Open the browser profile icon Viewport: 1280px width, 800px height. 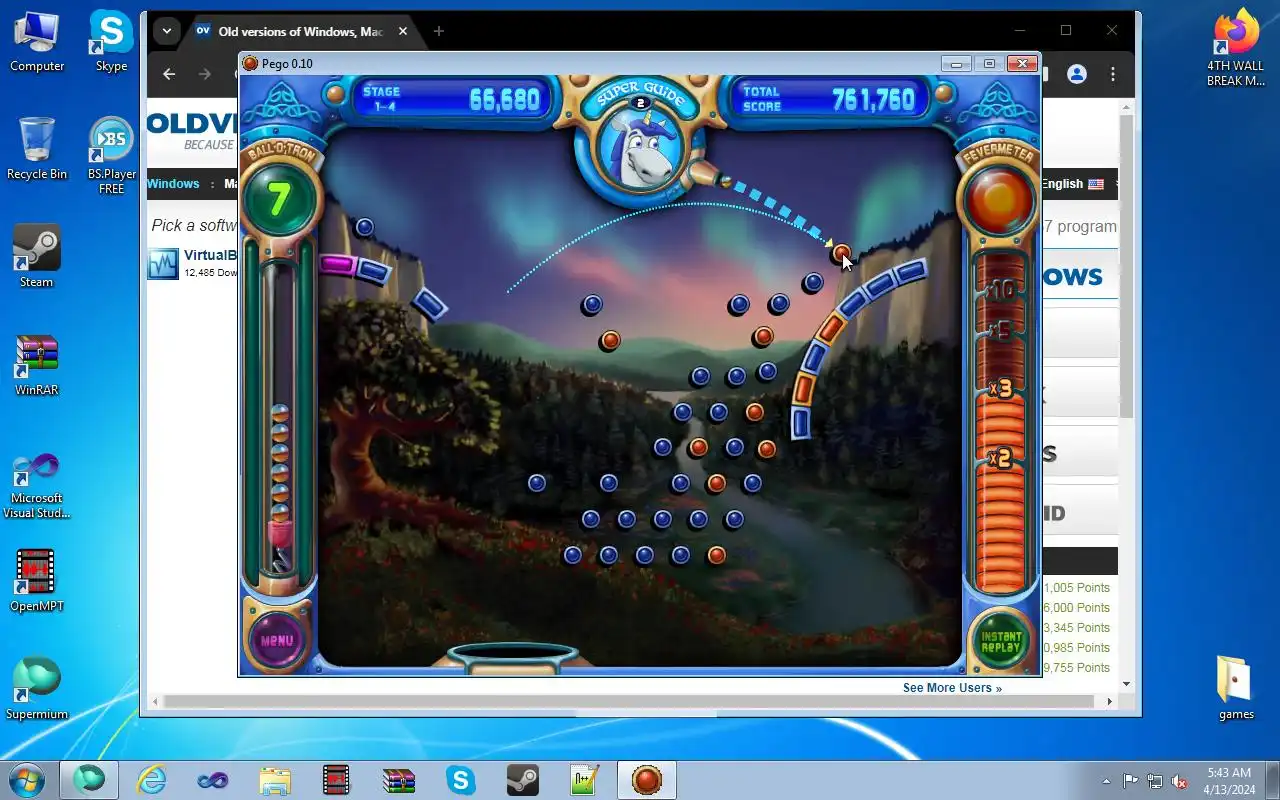point(1077,74)
